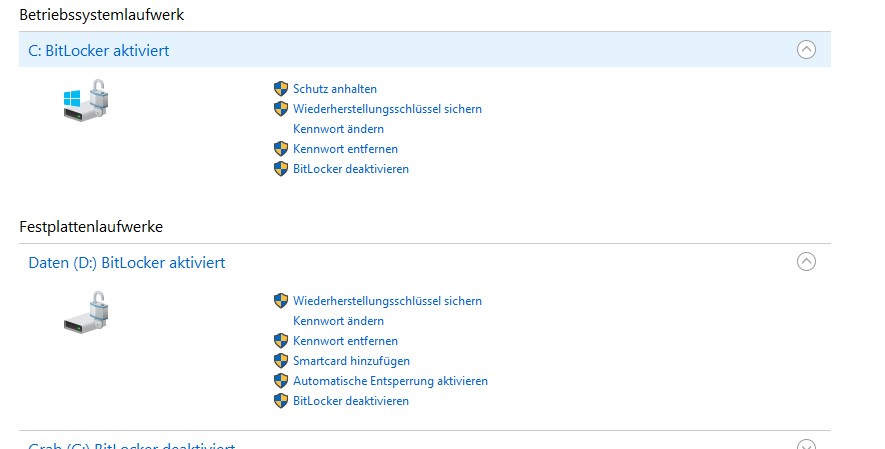Click the shield icon beside Smartcard hinzufügen

point(281,361)
